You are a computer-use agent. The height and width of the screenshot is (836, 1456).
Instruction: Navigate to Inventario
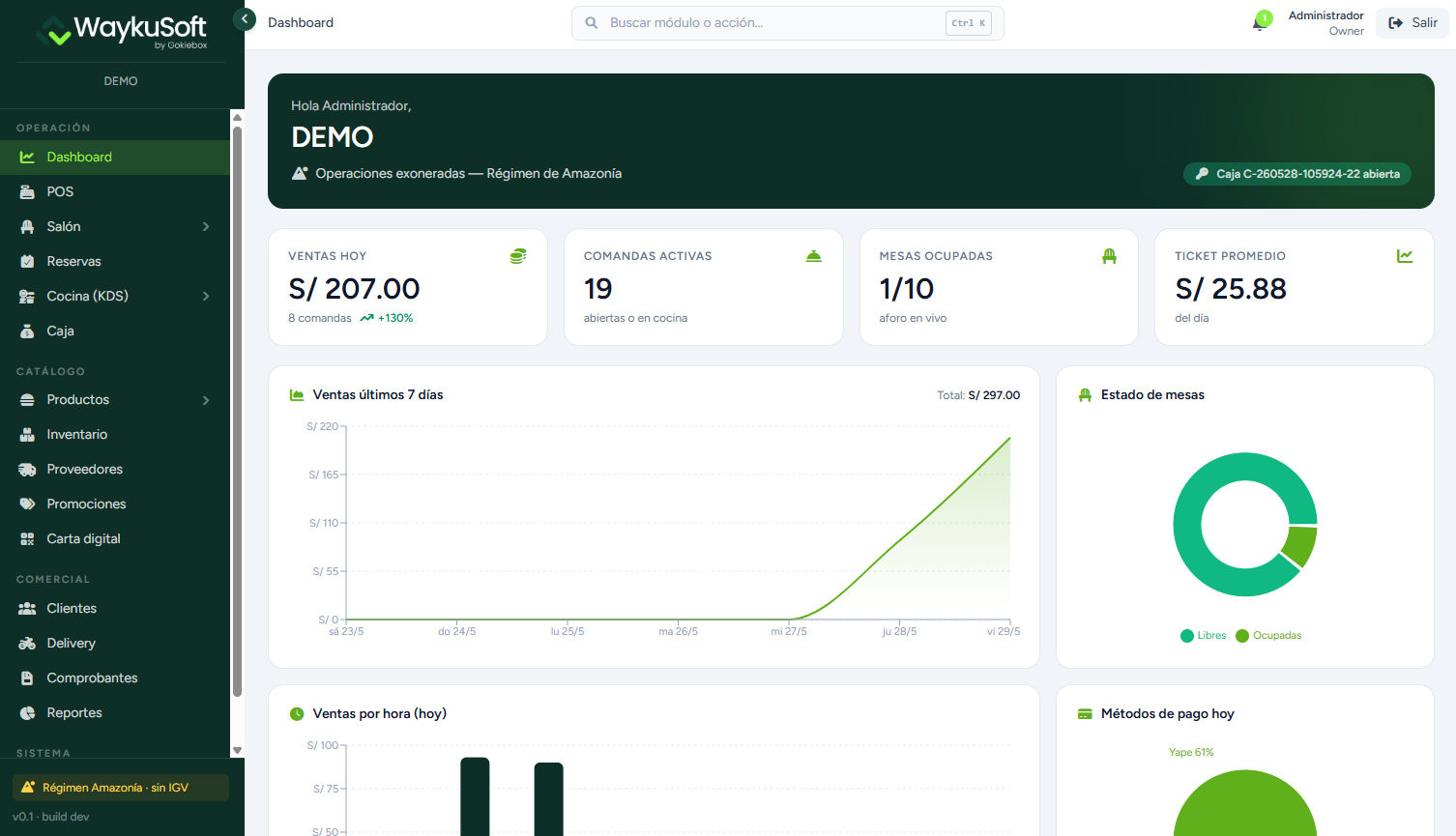[115, 435]
